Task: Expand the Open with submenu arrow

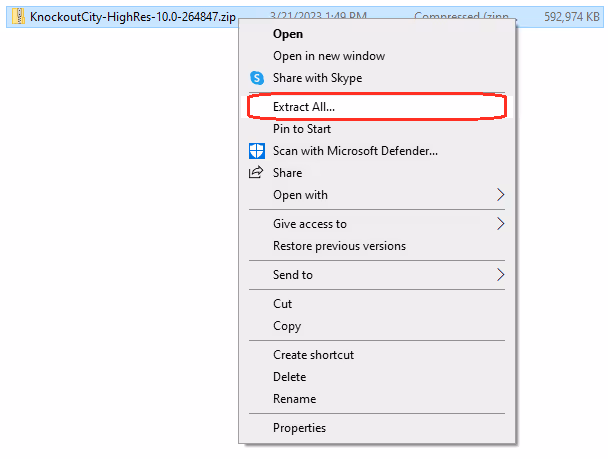Action: (x=501, y=195)
